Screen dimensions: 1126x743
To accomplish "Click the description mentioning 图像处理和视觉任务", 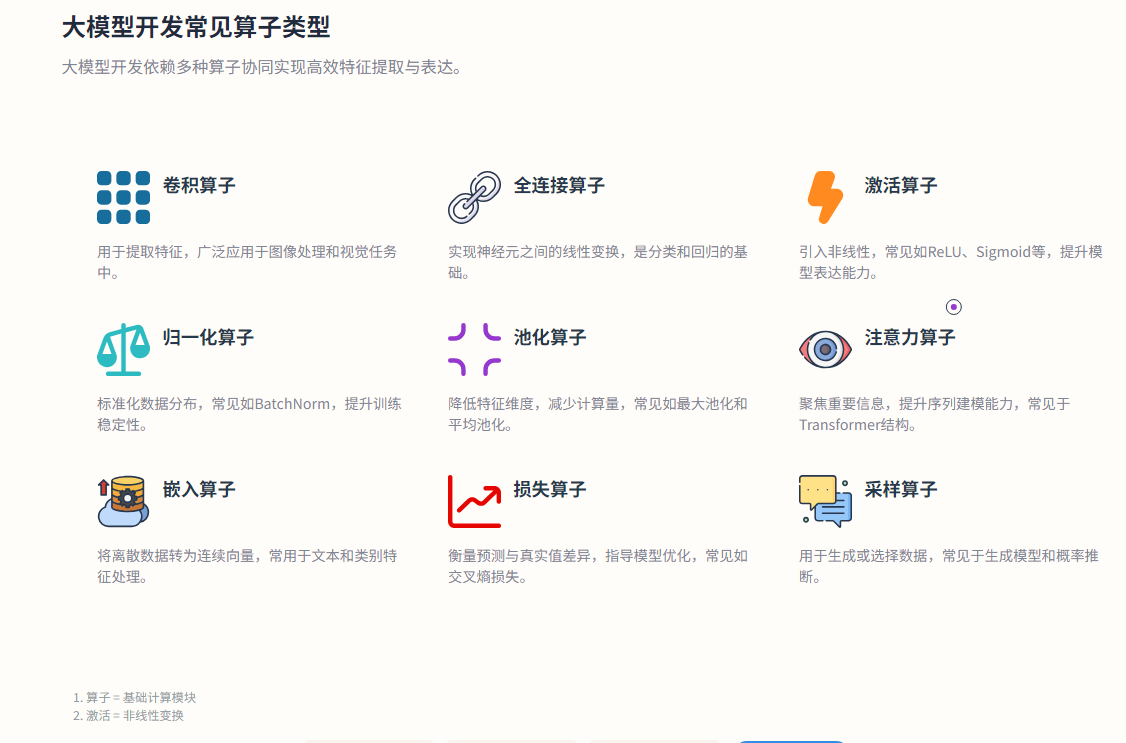I will tap(247, 262).
